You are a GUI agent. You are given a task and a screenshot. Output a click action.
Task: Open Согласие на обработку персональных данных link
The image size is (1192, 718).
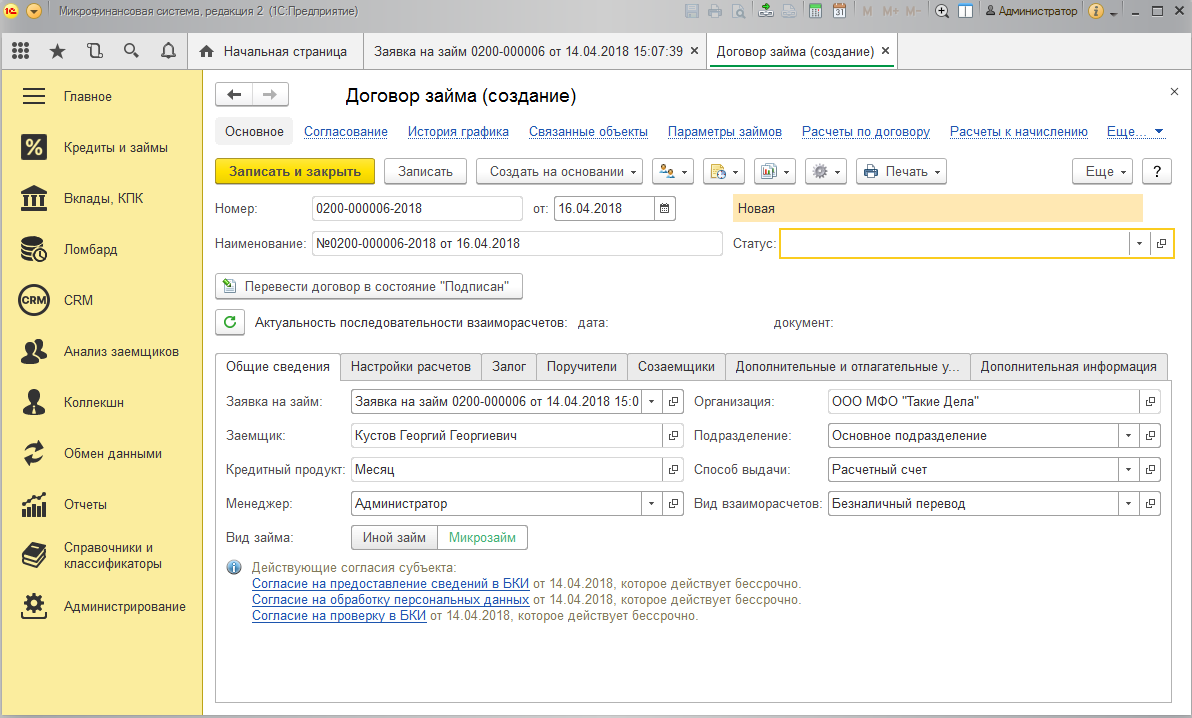pyautogui.click(x=390, y=600)
